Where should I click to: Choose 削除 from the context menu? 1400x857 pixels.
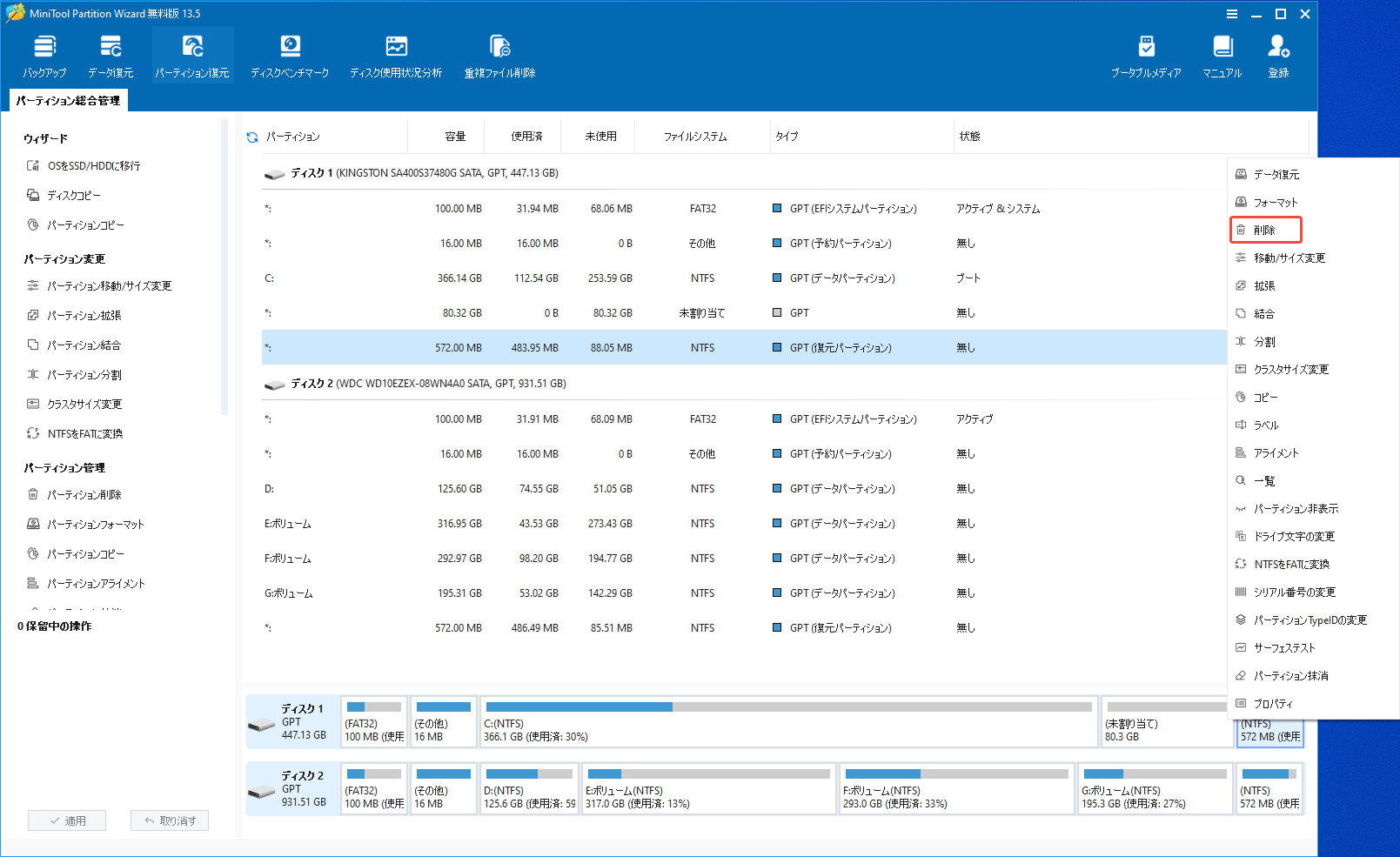tap(1265, 229)
